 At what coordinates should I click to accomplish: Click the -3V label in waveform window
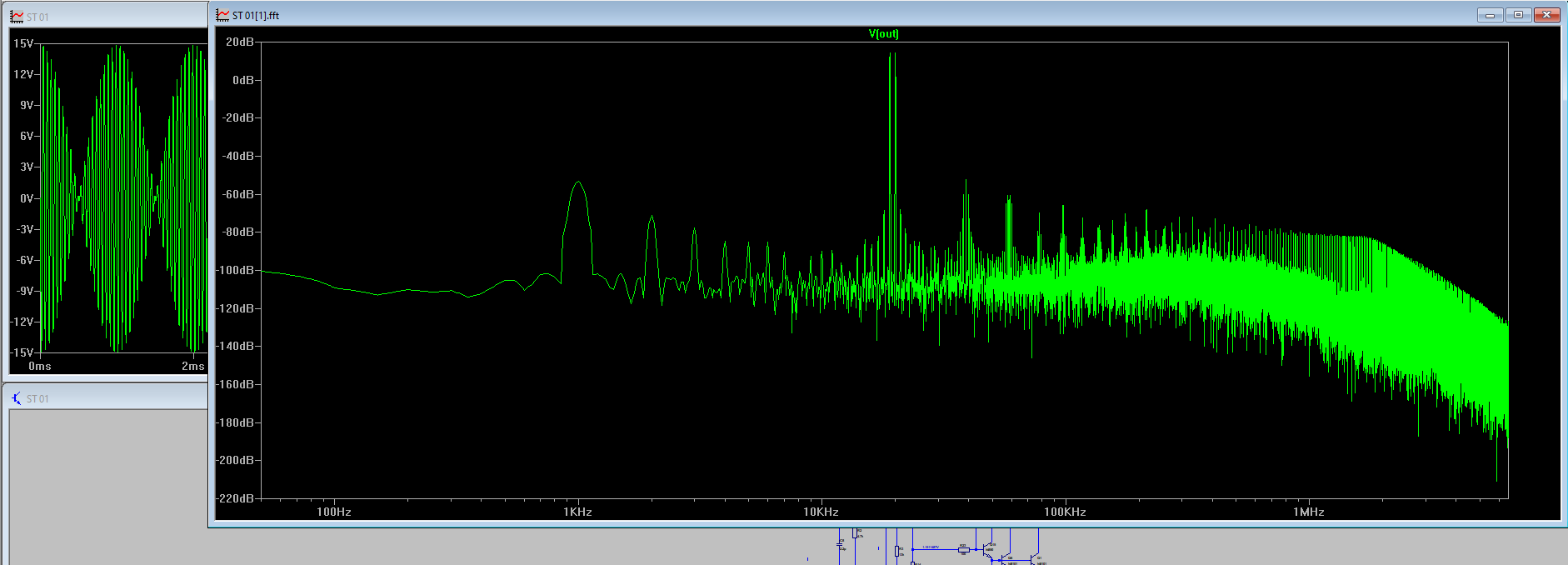coord(25,229)
